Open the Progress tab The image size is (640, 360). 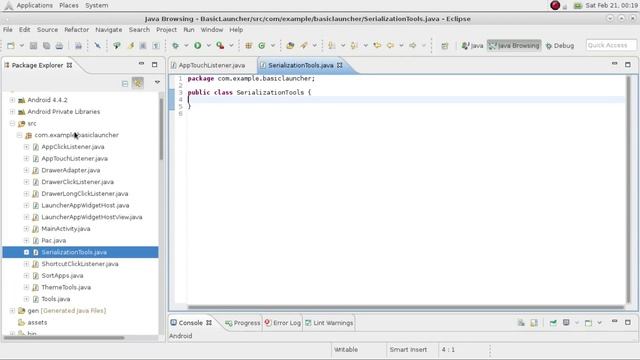tap(242, 323)
